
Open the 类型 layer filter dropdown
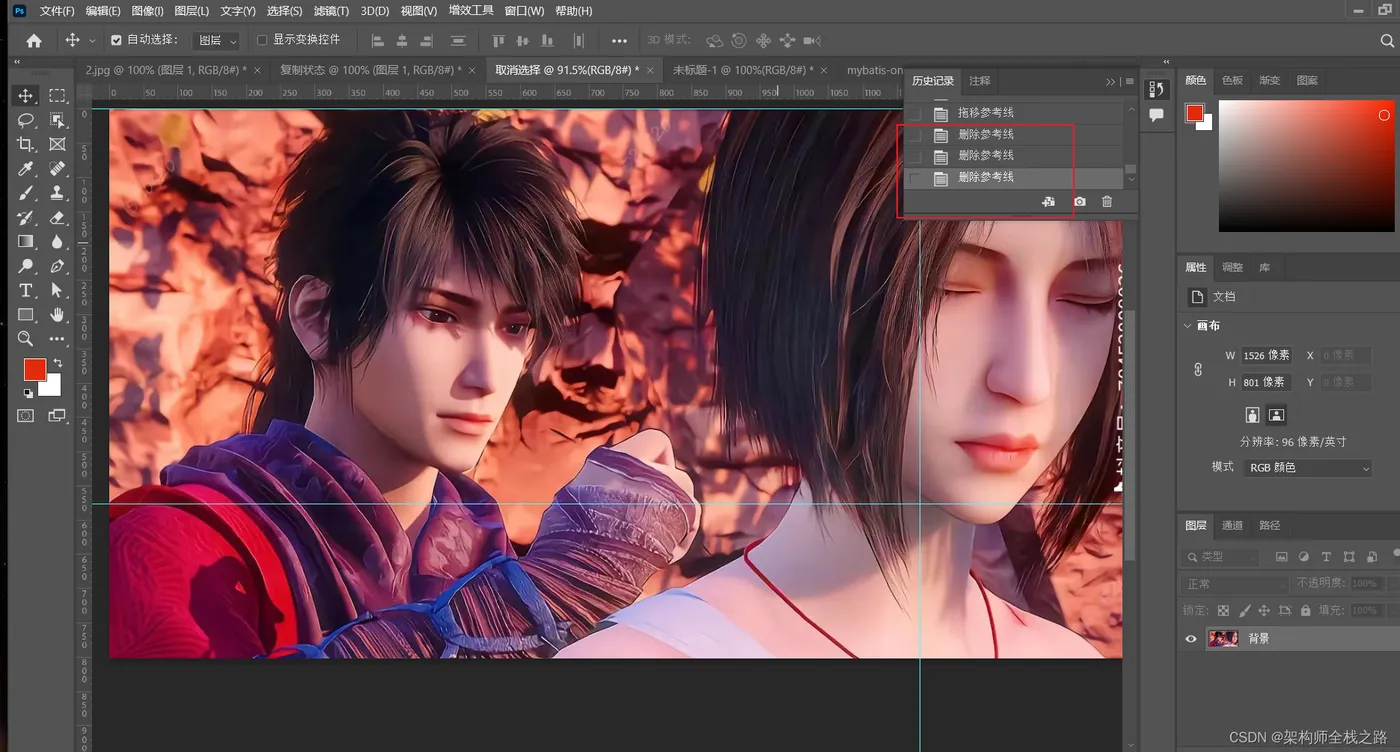tap(1221, 557)
